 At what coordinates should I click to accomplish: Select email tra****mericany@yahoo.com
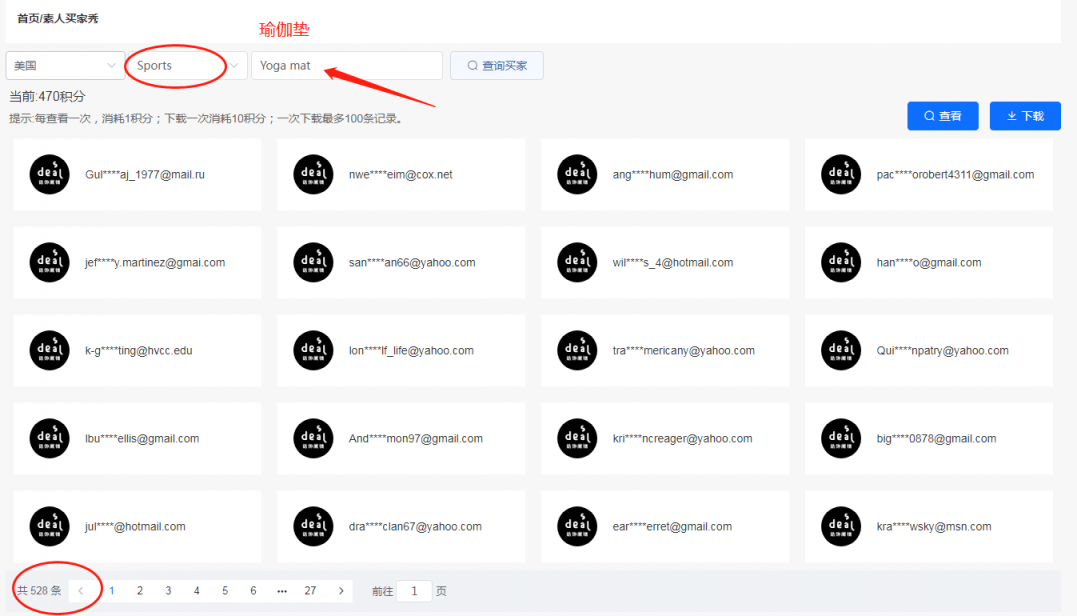click(x=683, y=350)
